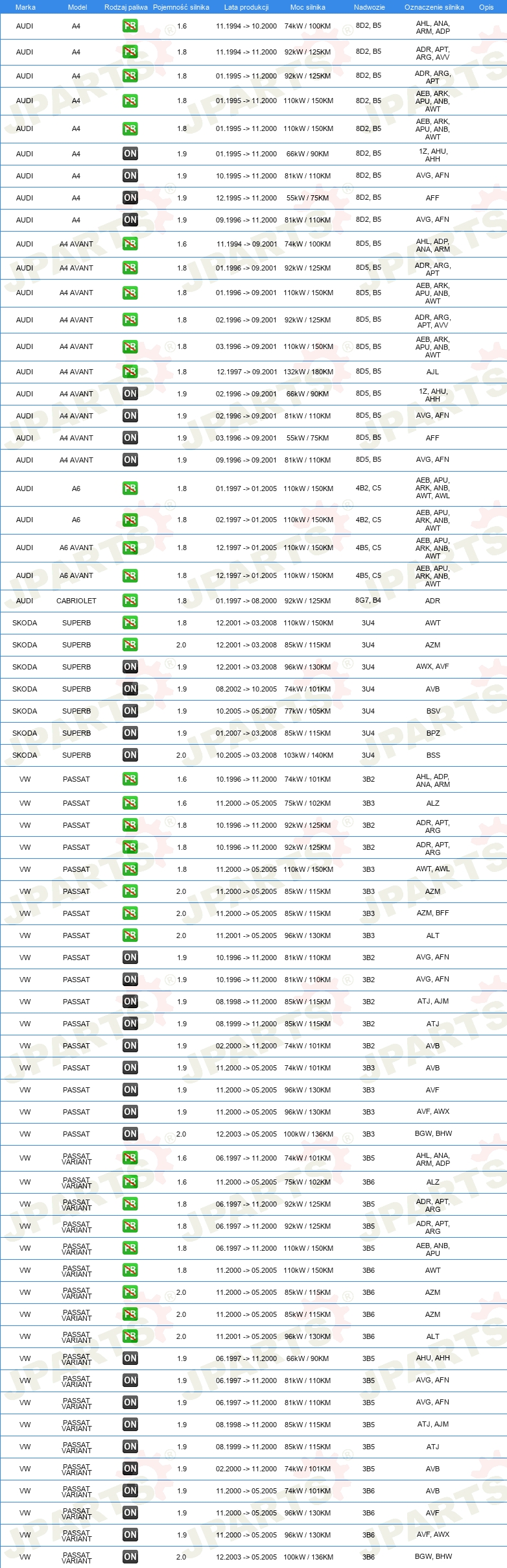Click PB icon in Skoda Superb 2.0 AZM row
The width and height of the screenshot is (507, 1568).
(130, 645)
